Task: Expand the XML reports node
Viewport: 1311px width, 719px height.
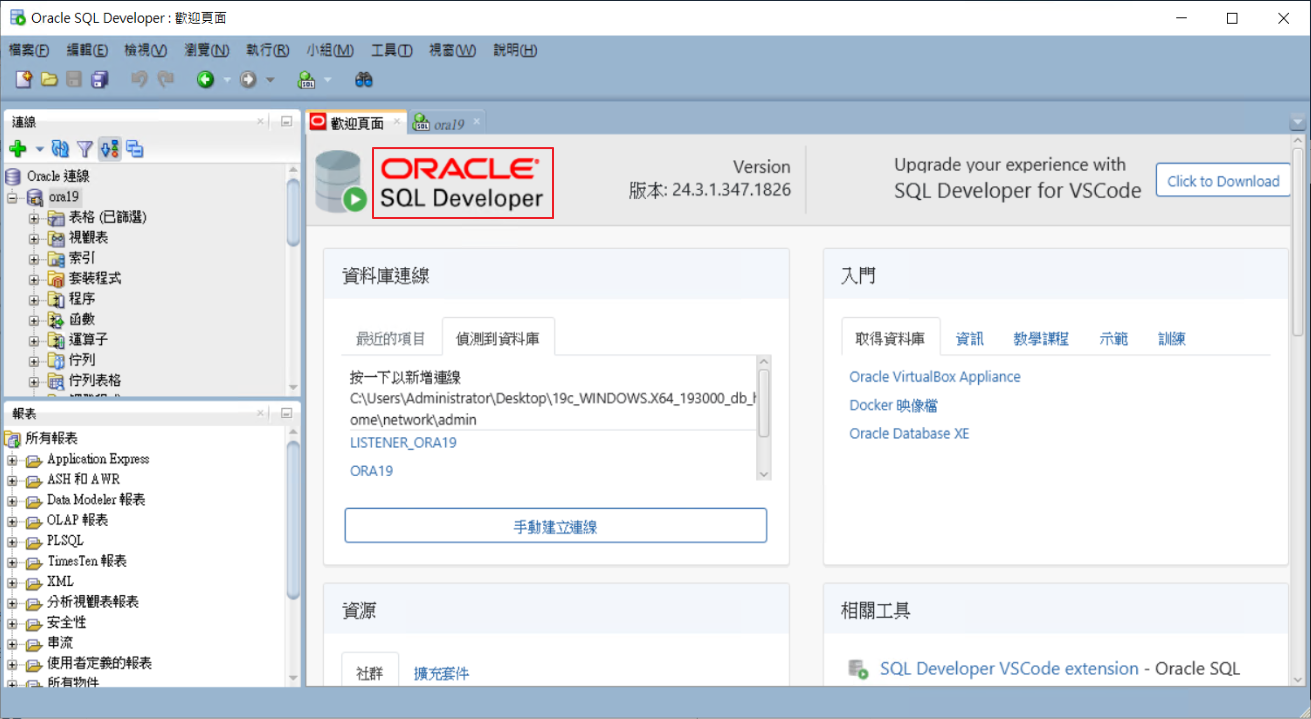Action: (x=13, y=582)
